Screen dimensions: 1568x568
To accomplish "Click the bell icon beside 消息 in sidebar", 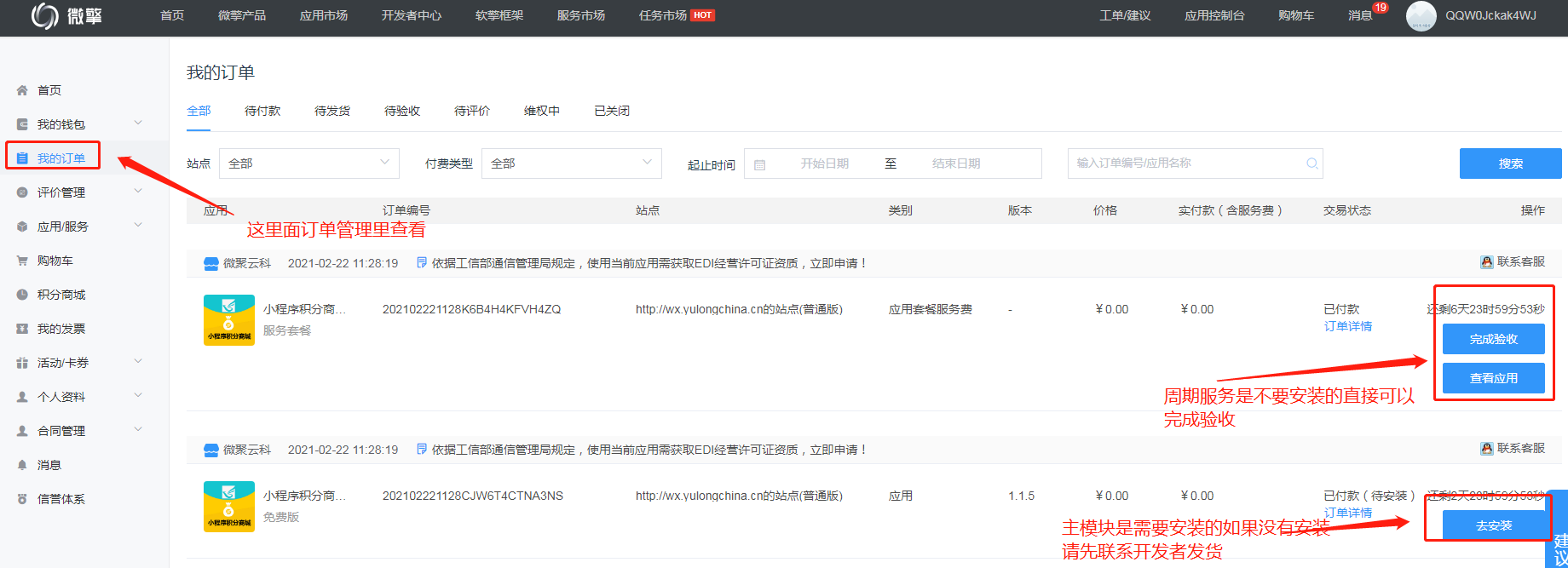I will (x=22, y=465).
